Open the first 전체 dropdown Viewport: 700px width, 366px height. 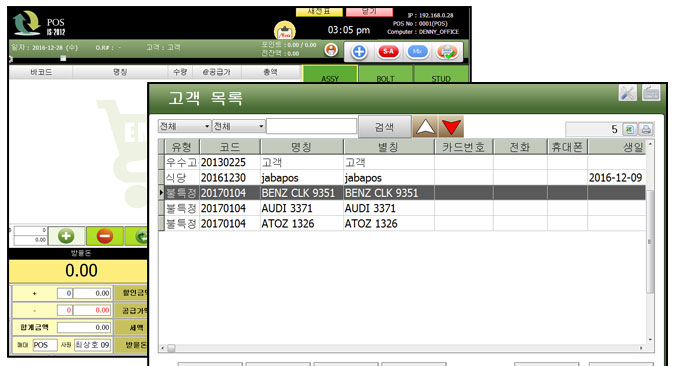(184, 126)
